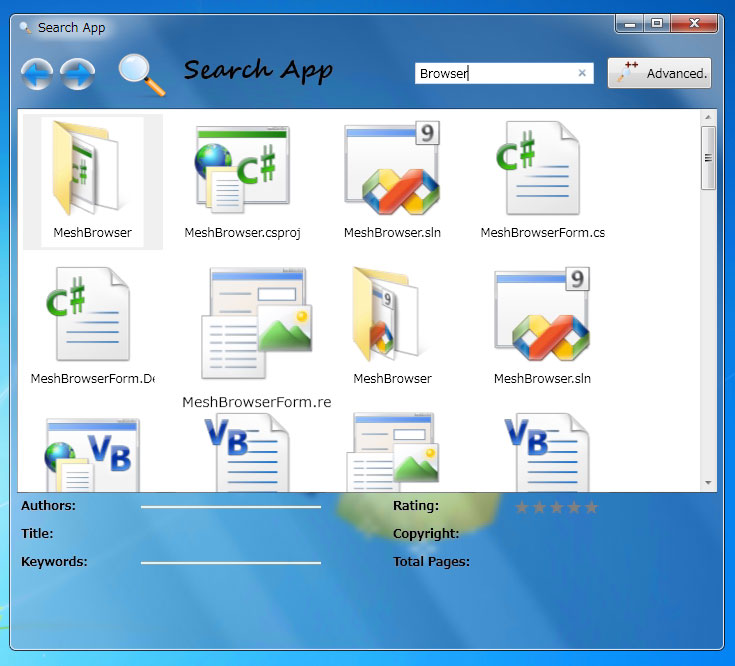Click the MeshBrowserForm.cs file name
The image size is (735, 666).
point(542,232)
